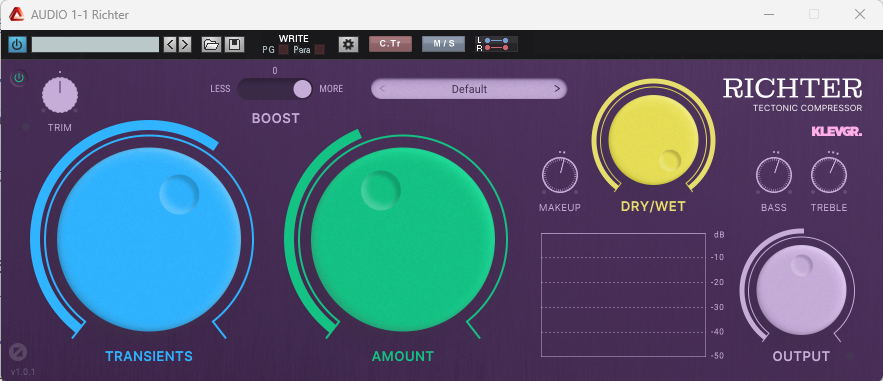Image resolution: width=883 pixels, height=381 pixels.
Task: Click the M / S button
Action: 444,44
